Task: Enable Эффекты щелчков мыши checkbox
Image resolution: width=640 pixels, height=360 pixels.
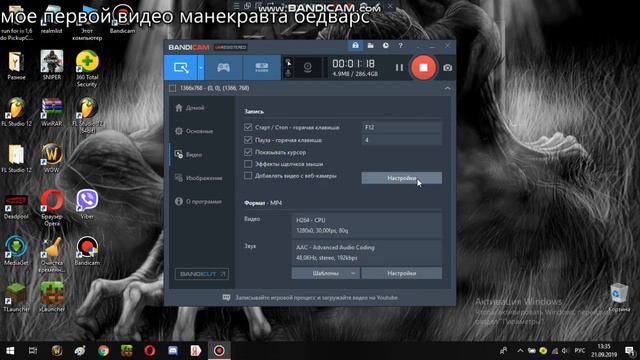Action: point(248,164)
